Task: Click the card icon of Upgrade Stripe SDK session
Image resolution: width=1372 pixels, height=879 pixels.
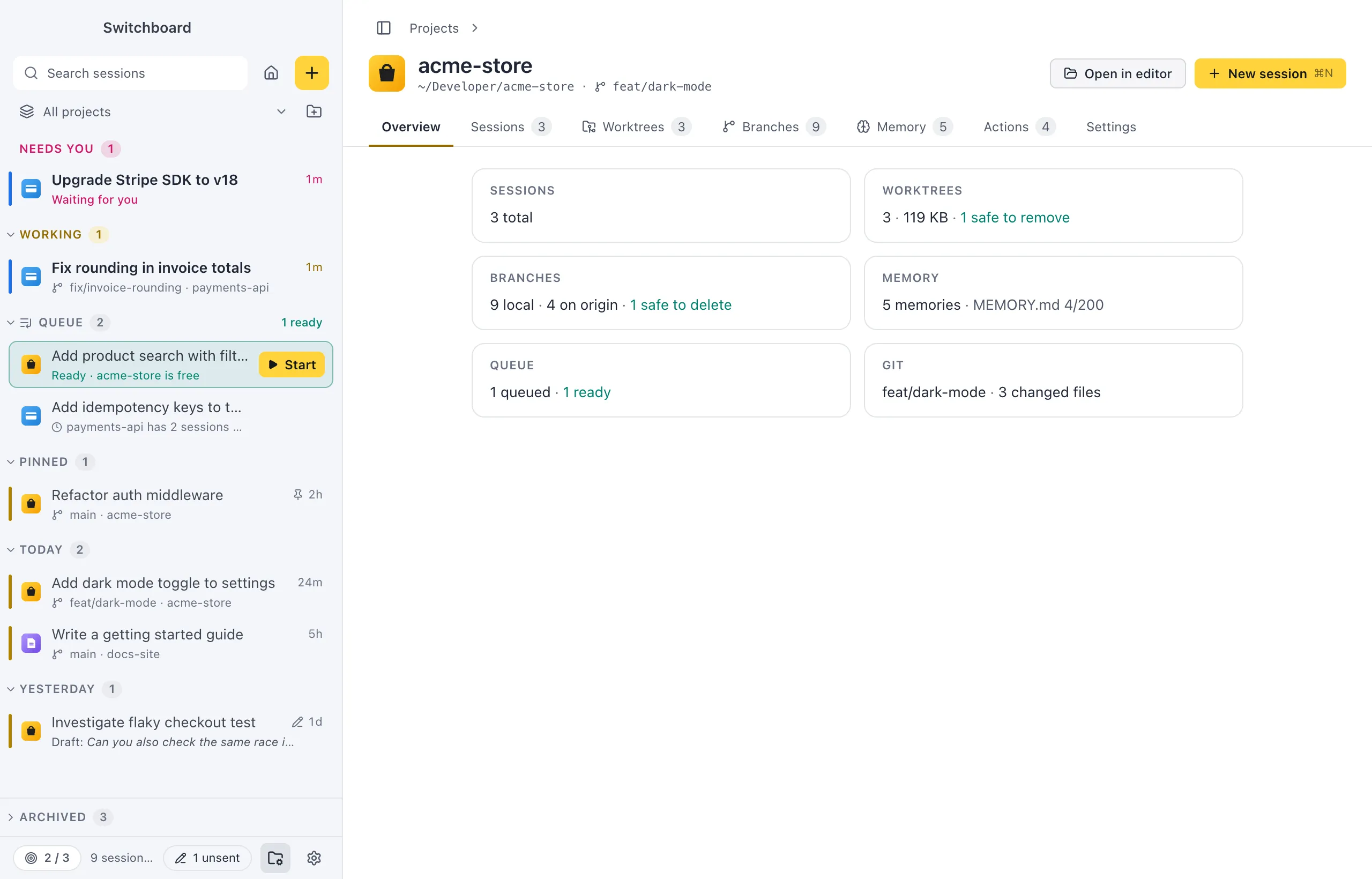Action: click(x=32, y=189)
